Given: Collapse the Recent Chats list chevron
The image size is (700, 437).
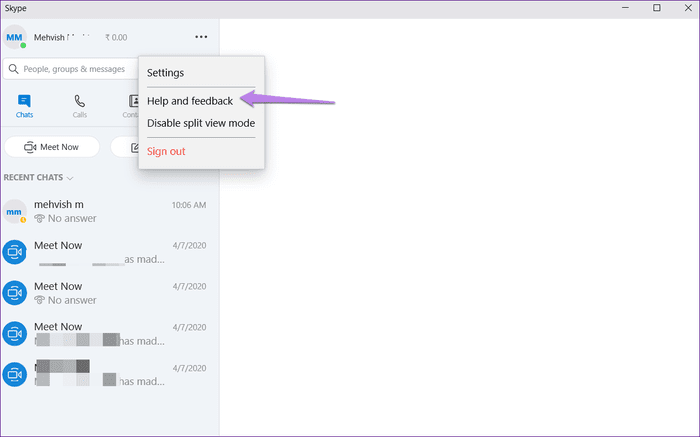Looking at the screenshot, I should (x=70, y=178).
